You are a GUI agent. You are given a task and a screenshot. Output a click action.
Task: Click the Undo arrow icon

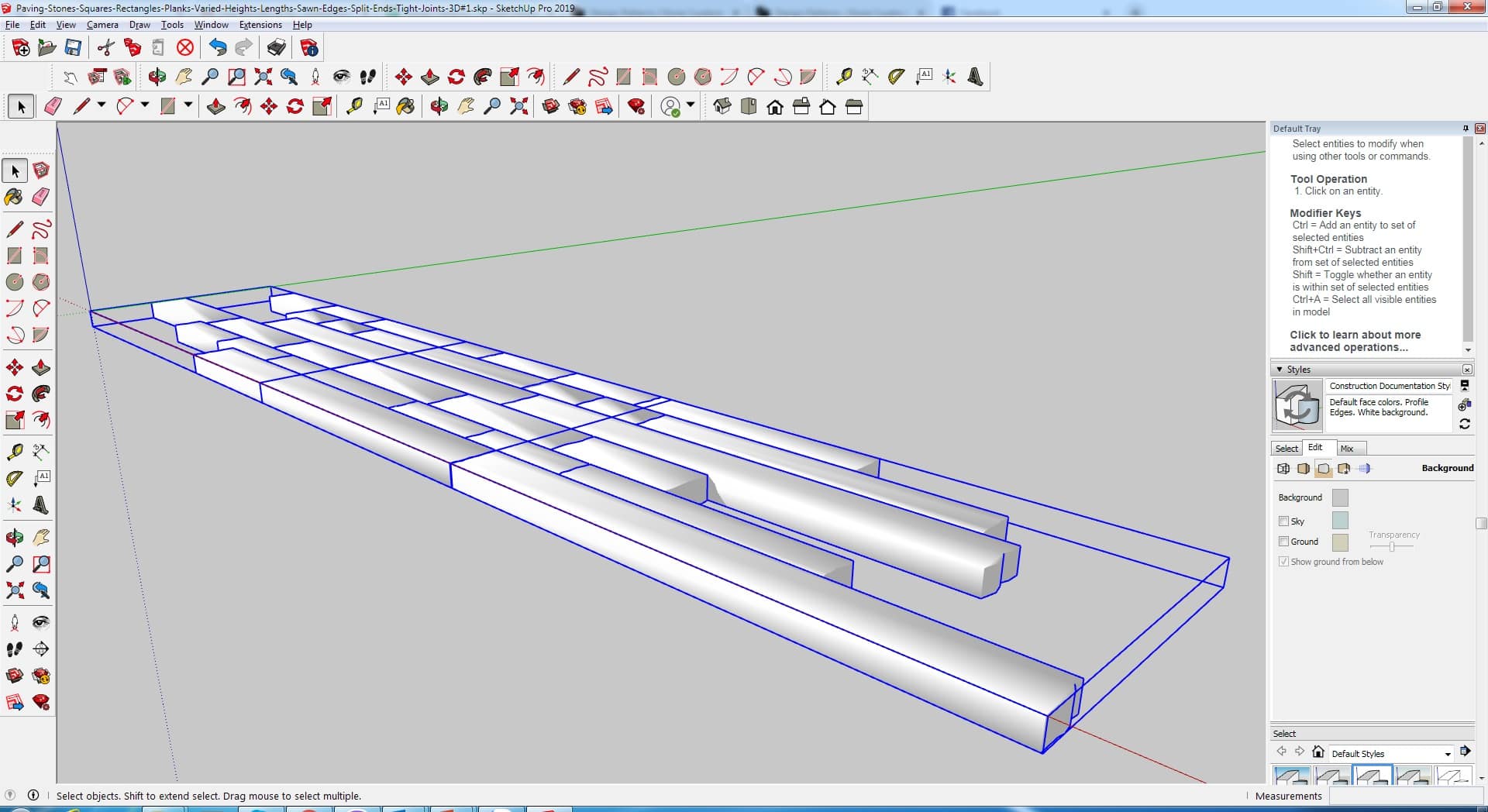tap(218, 48)
